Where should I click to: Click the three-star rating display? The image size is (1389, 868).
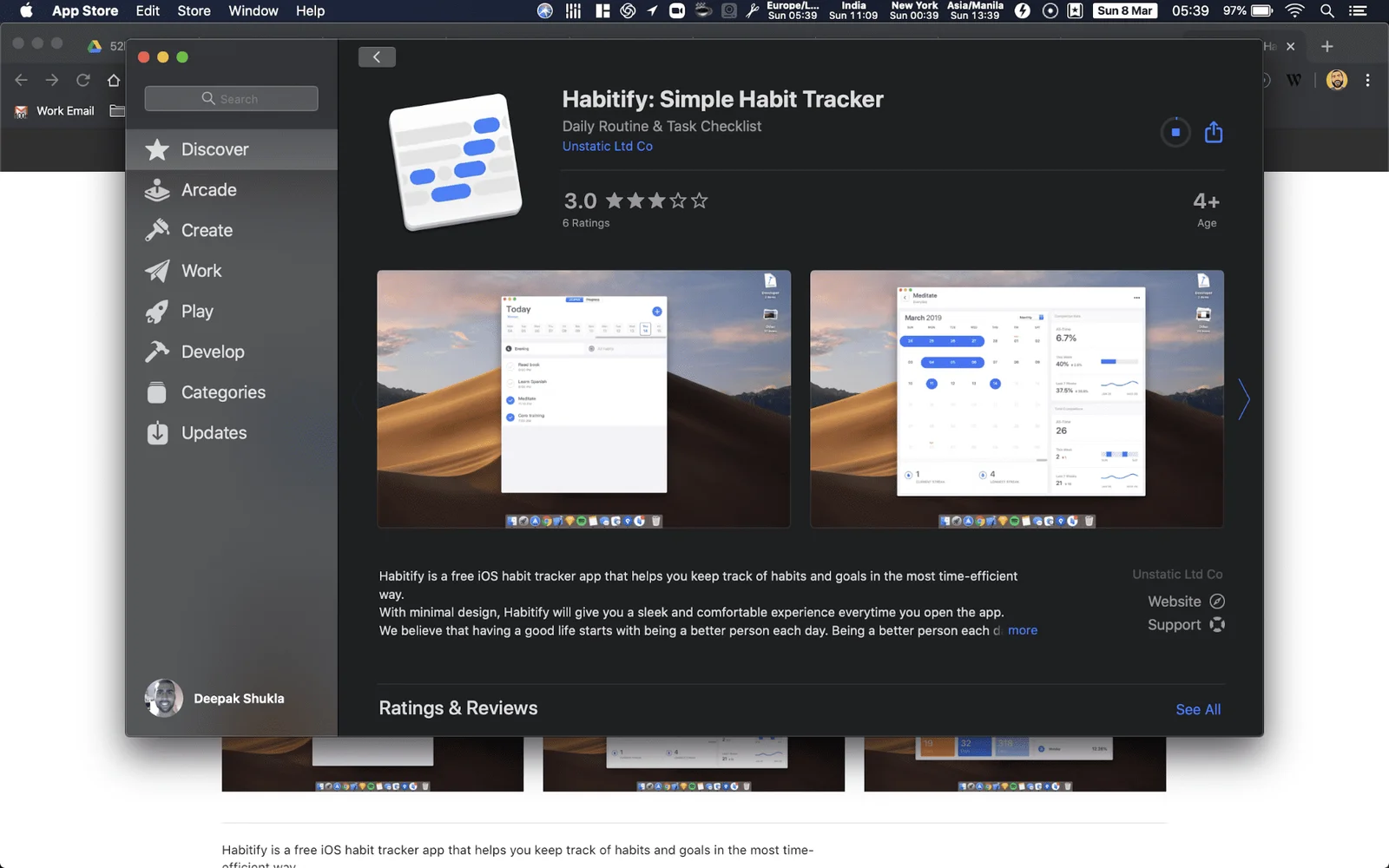pyautogui.click(x=656, y=201)
